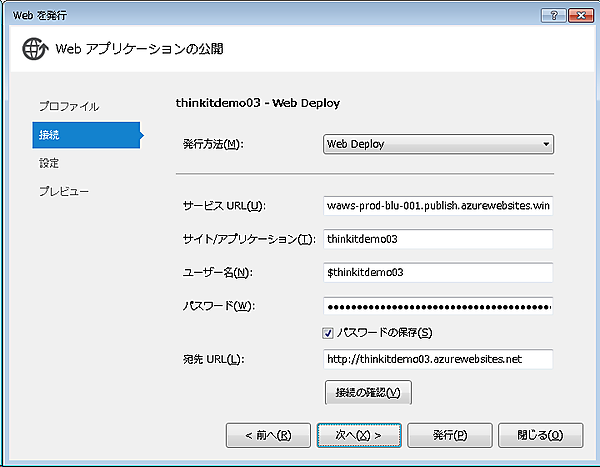Proceed with the 次へ button
Image resolution: width=600 pixels, height=467 pixels.
coord(359,435)
